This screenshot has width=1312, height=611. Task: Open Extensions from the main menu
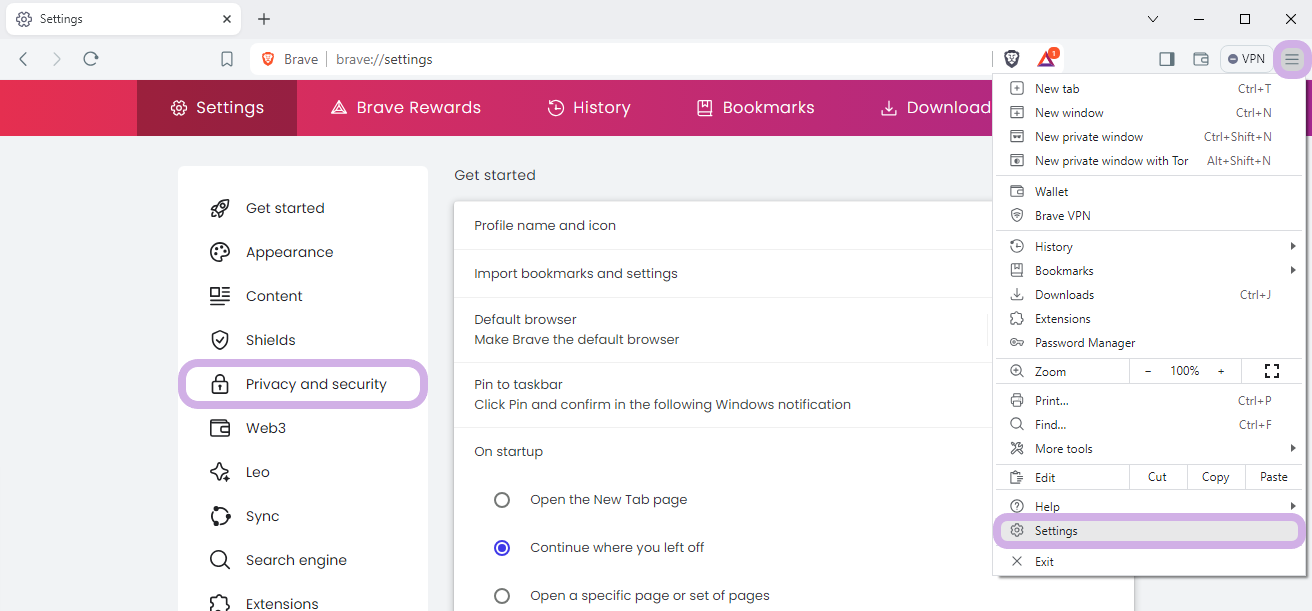1149,319
